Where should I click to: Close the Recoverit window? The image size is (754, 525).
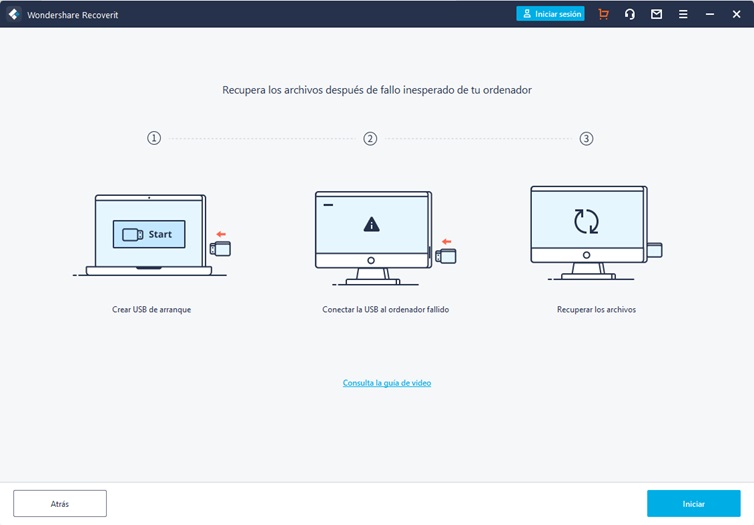pos(736,14)
